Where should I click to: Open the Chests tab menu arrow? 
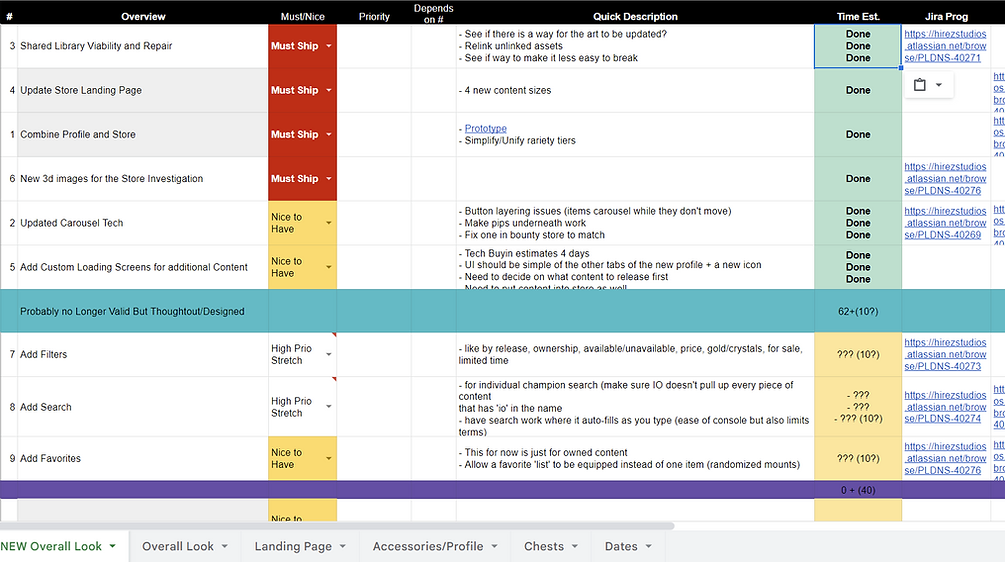click(575, 547)
